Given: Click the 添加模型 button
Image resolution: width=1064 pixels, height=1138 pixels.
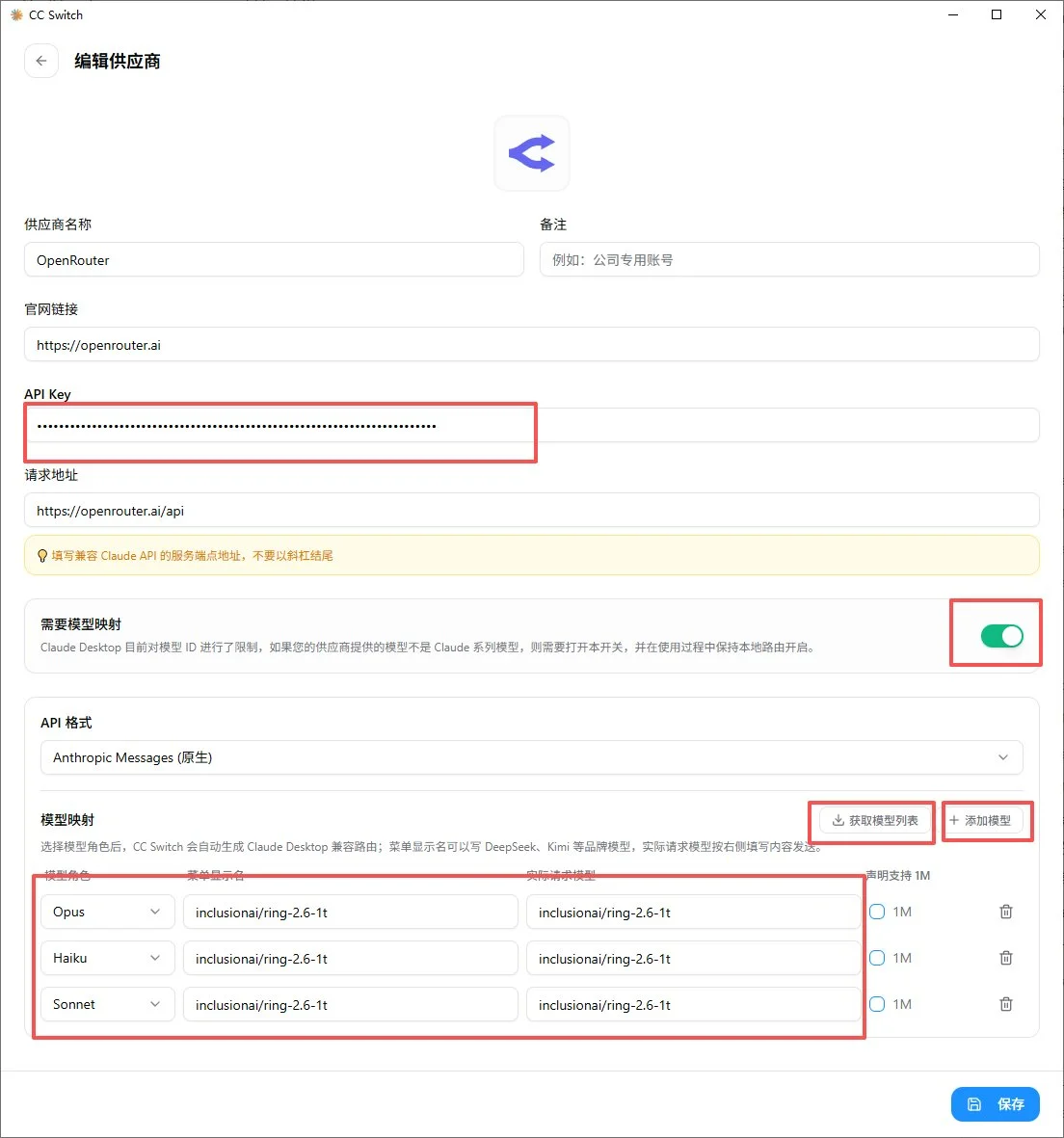Looking at the screenshot, I should pyautogui.click(x=980, y=821).
